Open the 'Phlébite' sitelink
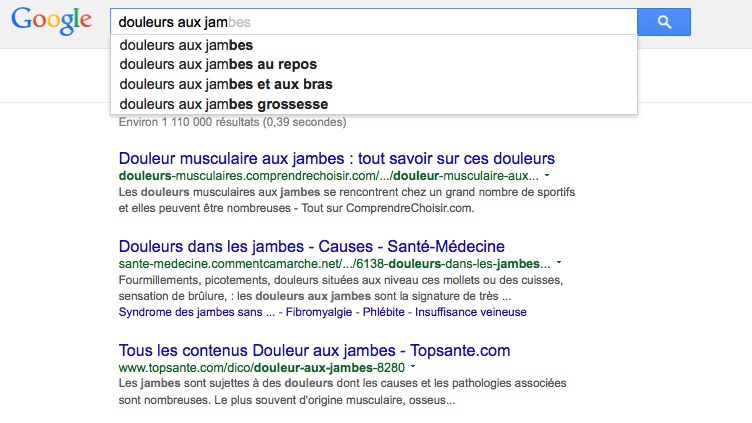 pyautogui.click(x=385, y=312)
